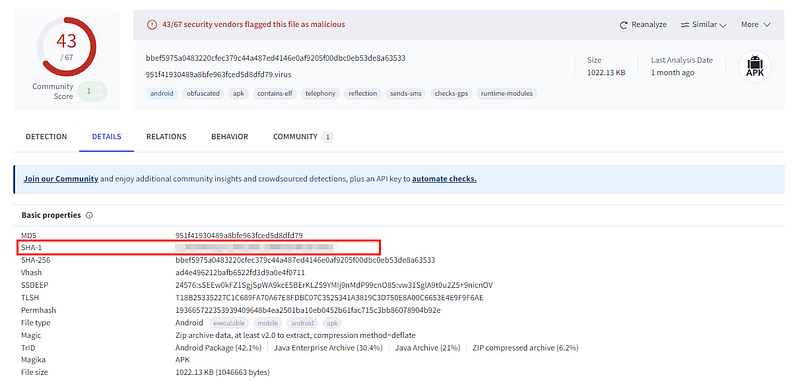This screenshot has width=800, height=390.
Task: Click the android tag
Action: [162, 93]
